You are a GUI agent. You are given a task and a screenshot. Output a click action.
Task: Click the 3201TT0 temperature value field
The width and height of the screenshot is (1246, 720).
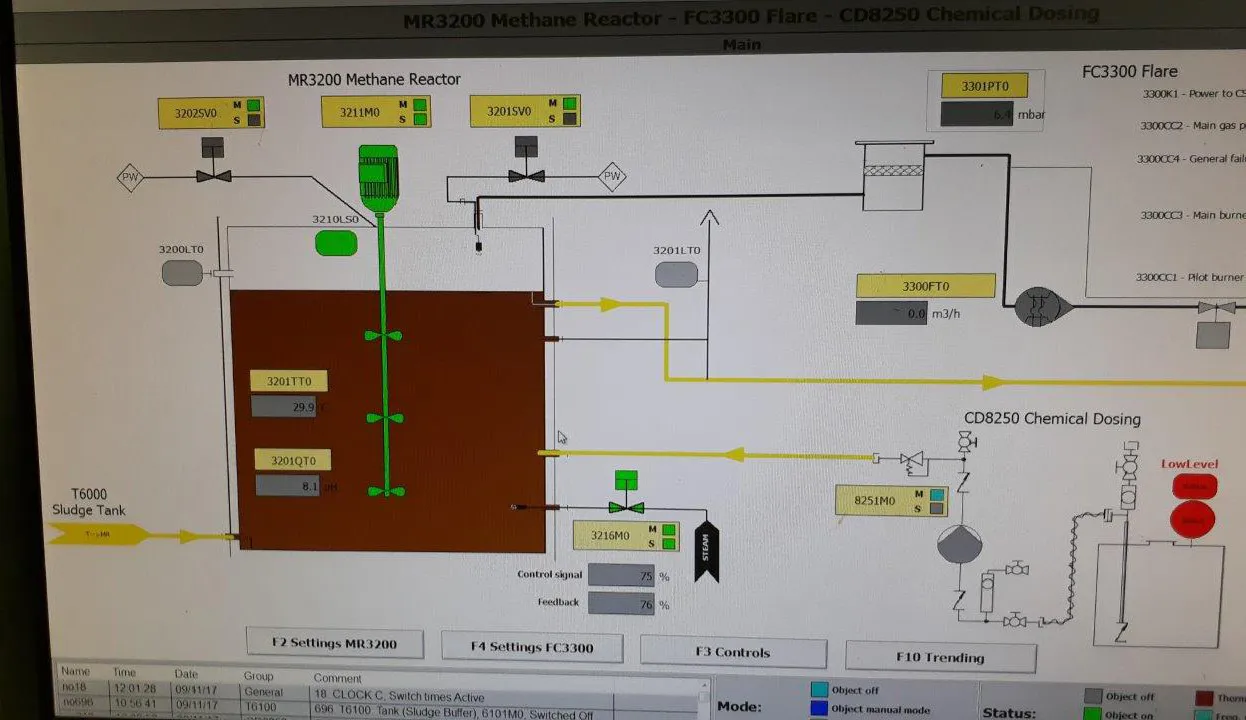[x=283, y=407]
